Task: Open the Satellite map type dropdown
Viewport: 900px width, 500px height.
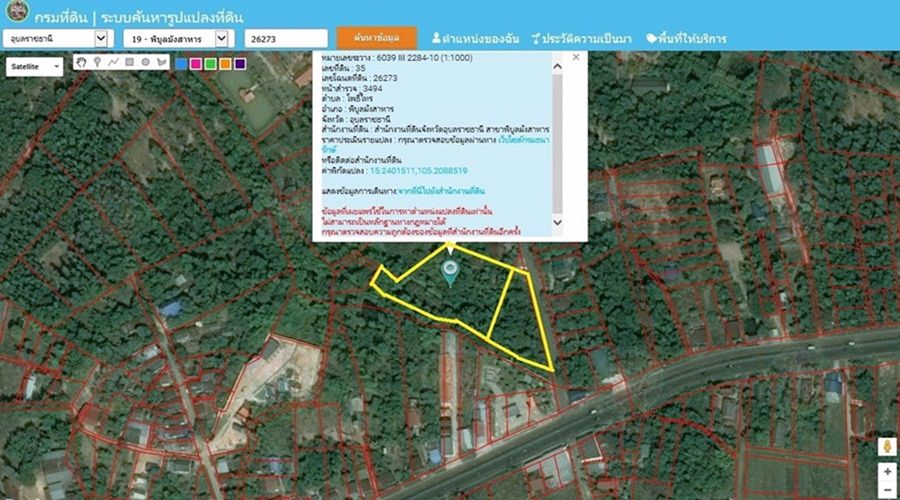Action: tap(34, 67)
